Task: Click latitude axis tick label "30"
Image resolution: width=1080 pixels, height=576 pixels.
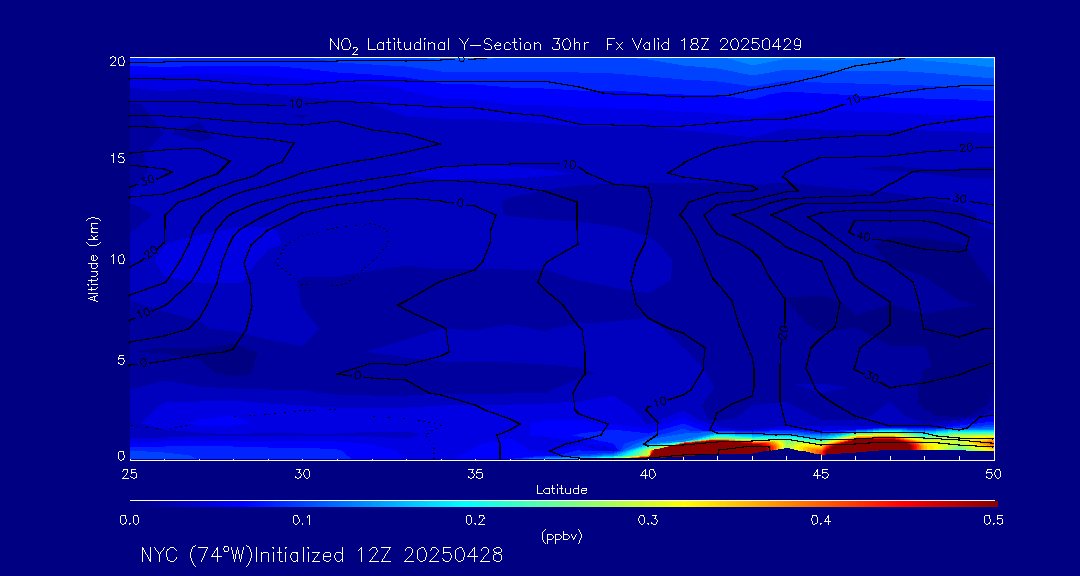Action: 302,474
